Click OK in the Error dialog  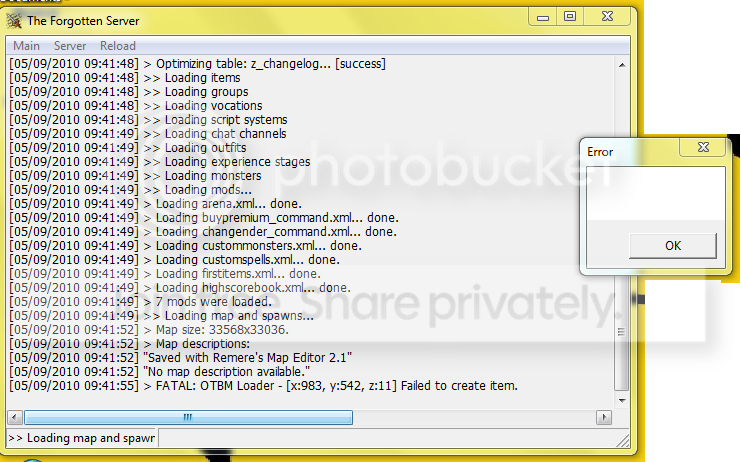pos(672,246)
